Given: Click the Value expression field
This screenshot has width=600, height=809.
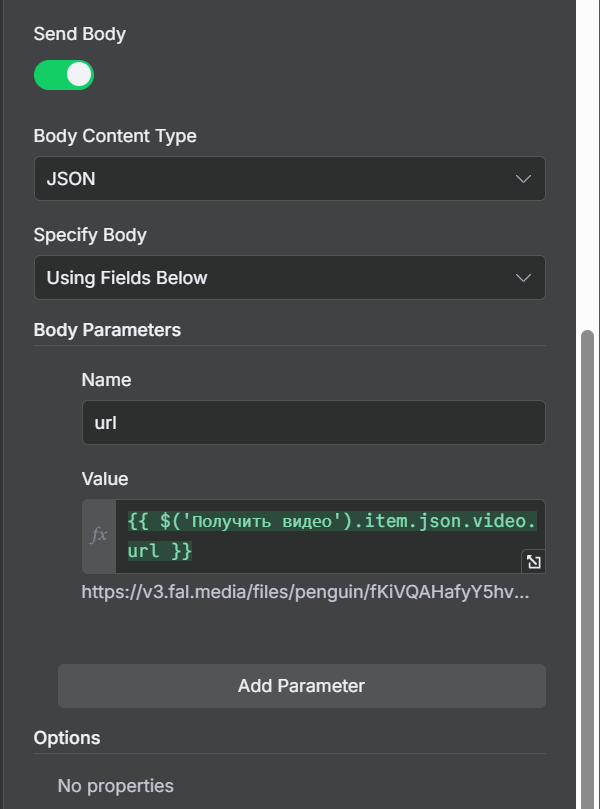Looking at the screenshot, I should 330,536.
